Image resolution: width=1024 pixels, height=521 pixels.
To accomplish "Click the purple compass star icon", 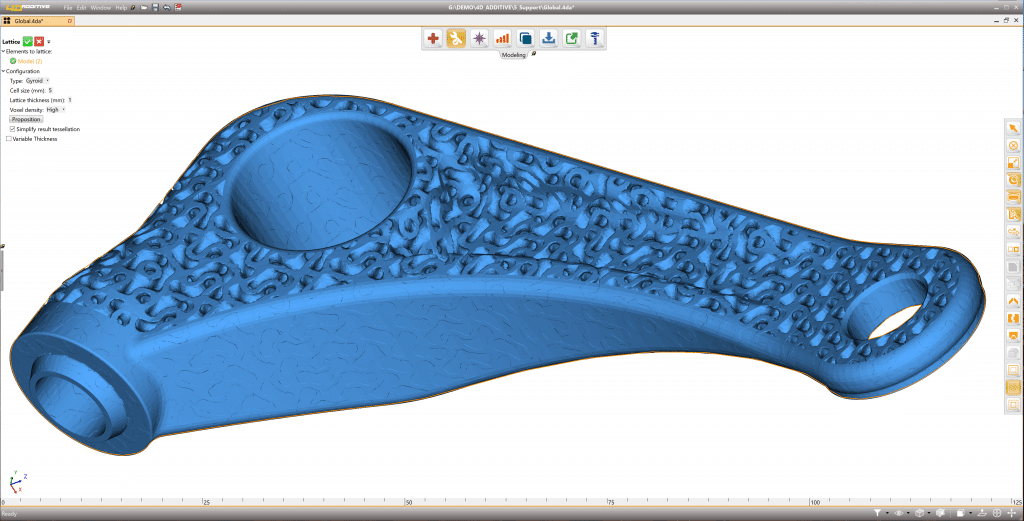I will pyautogui.click(x=479, y=39).
